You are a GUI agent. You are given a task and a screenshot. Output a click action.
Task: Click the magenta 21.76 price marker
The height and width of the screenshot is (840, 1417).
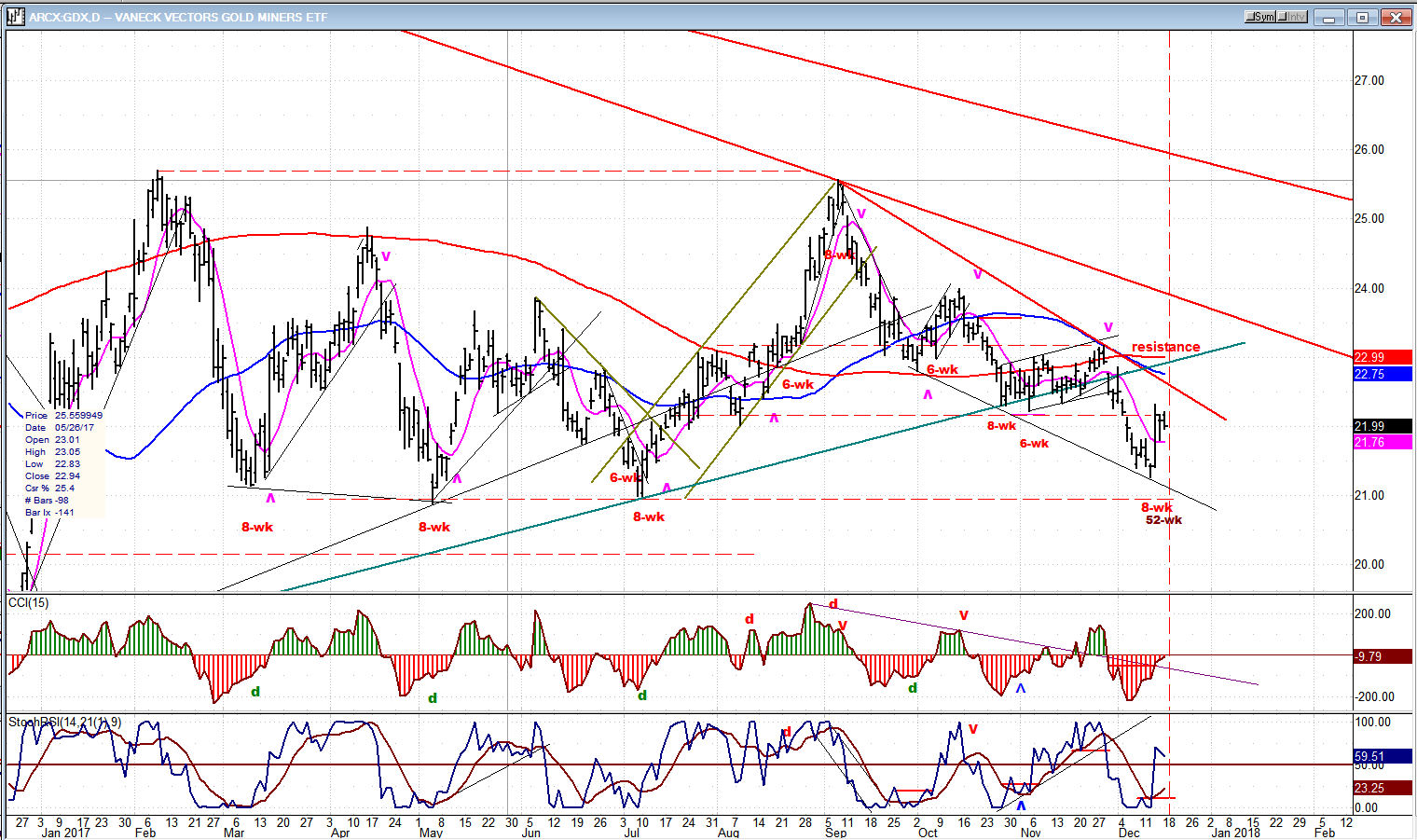pos(1383,442)
